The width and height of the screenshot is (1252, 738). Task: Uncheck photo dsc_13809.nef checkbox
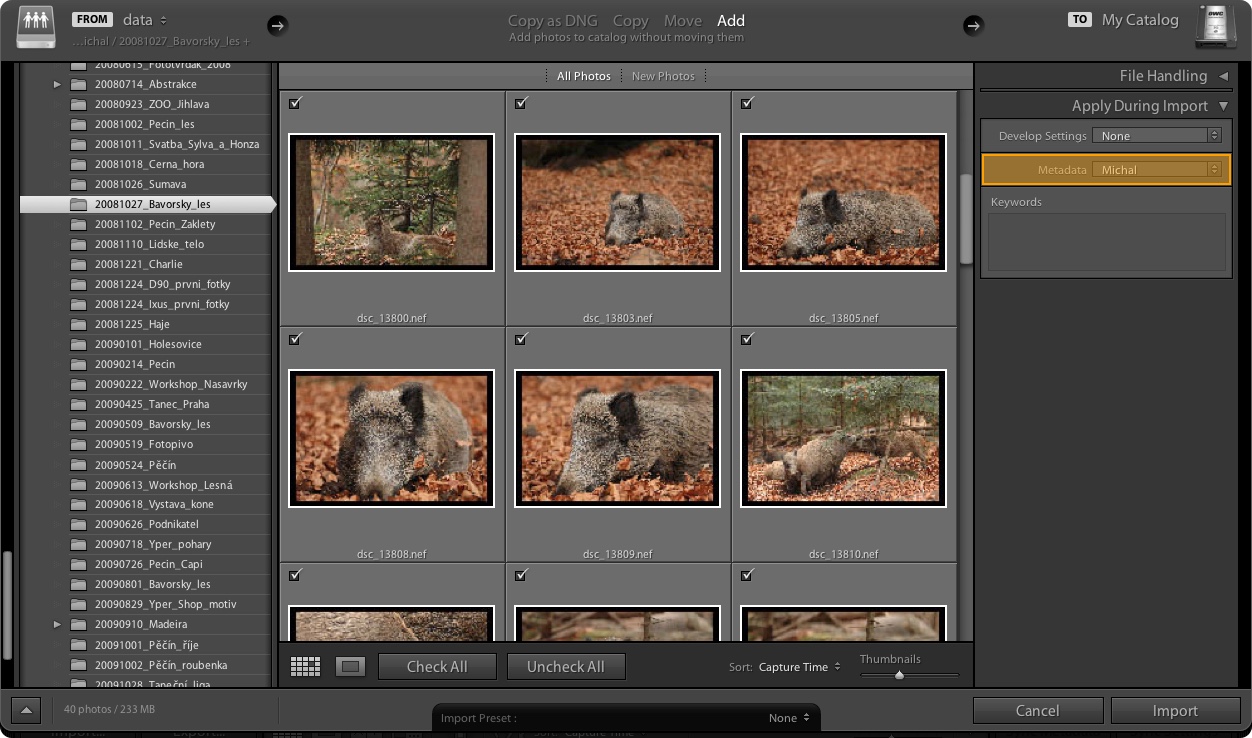click(x=521, y=339)
